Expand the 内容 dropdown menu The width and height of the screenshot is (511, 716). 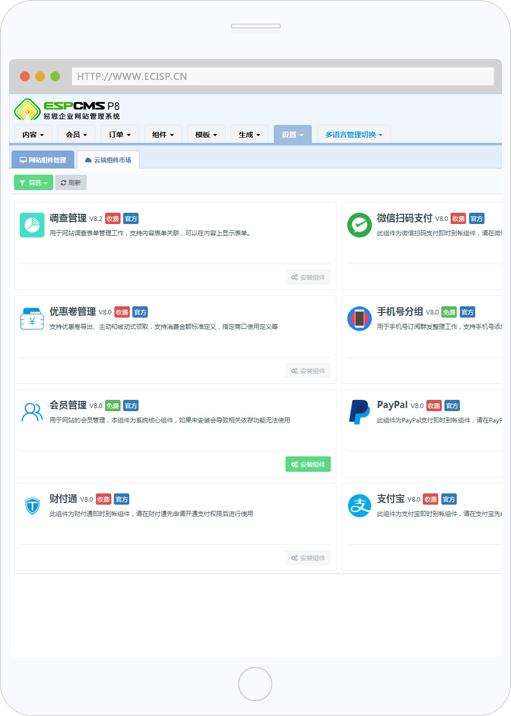(33, 135)
